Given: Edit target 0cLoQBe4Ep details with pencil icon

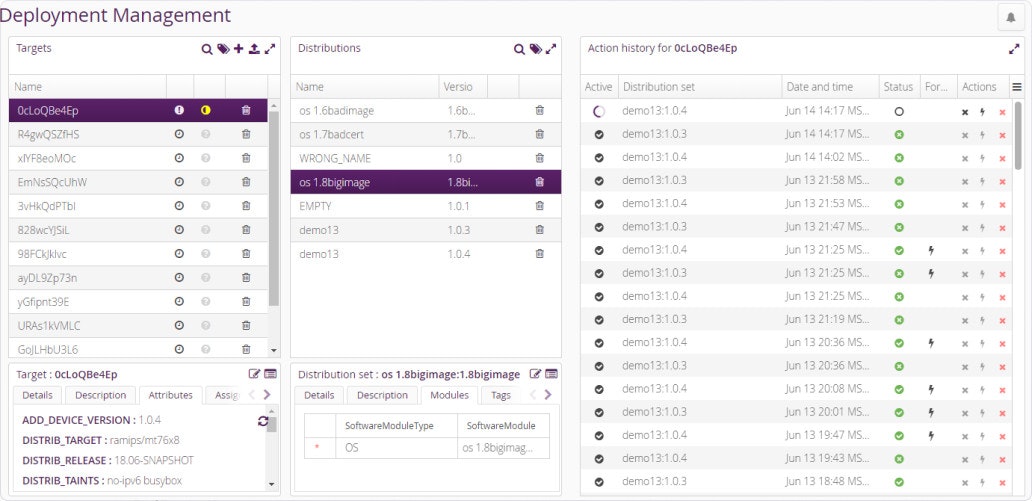Looking at the screenshot, I should tap(254, 374).
